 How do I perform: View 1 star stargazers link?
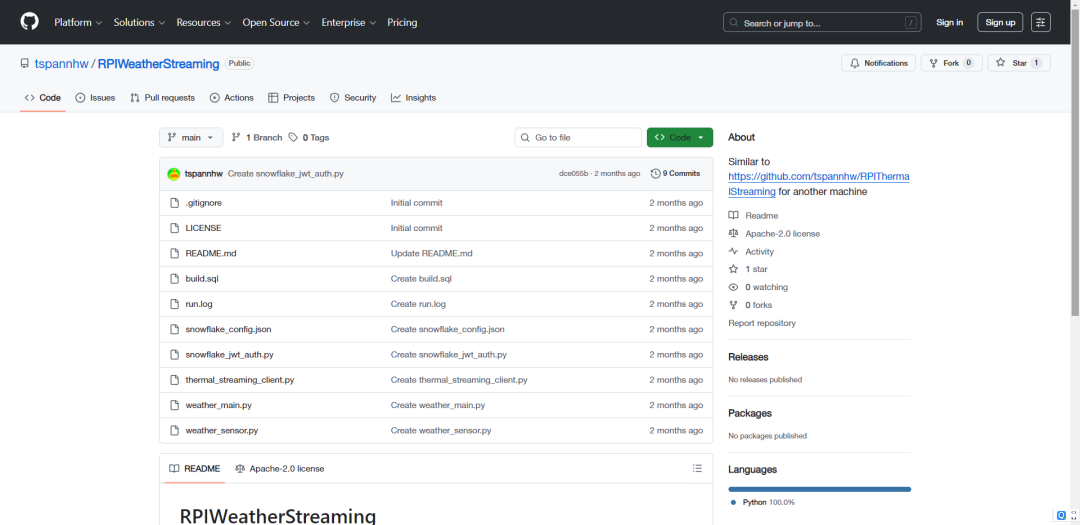click(x=748, y=269)
